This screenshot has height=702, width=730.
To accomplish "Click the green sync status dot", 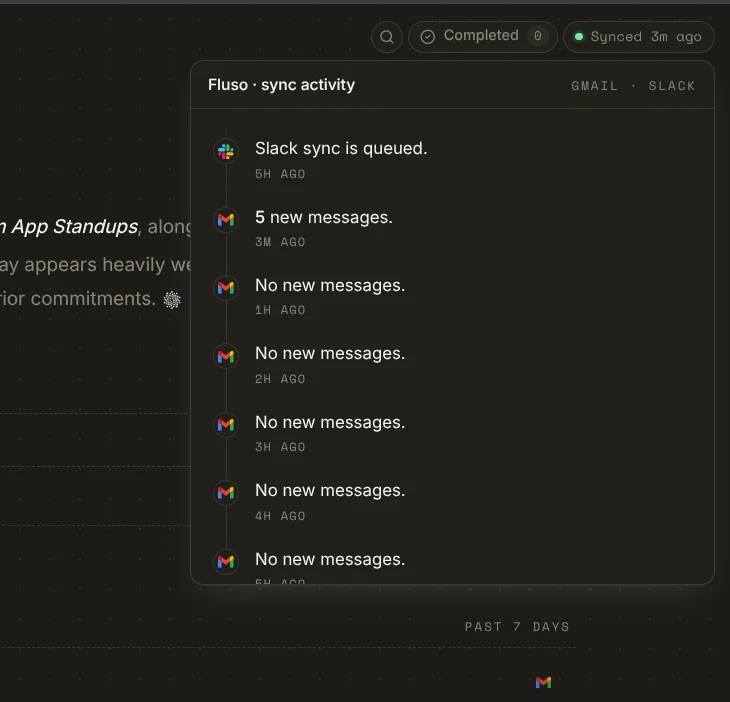I will click(x=579, y=36).
